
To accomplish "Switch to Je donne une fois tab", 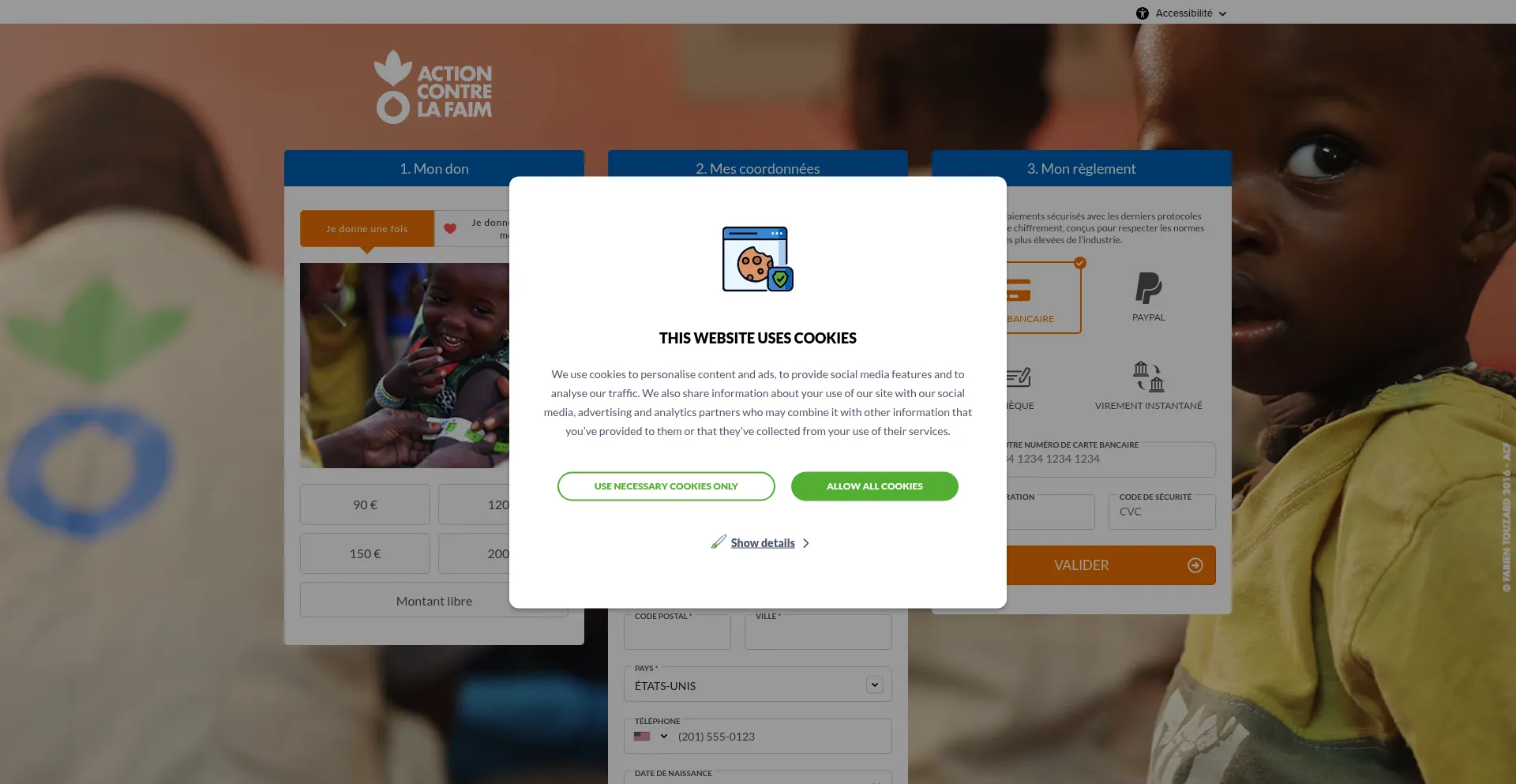I will point(367,229).
